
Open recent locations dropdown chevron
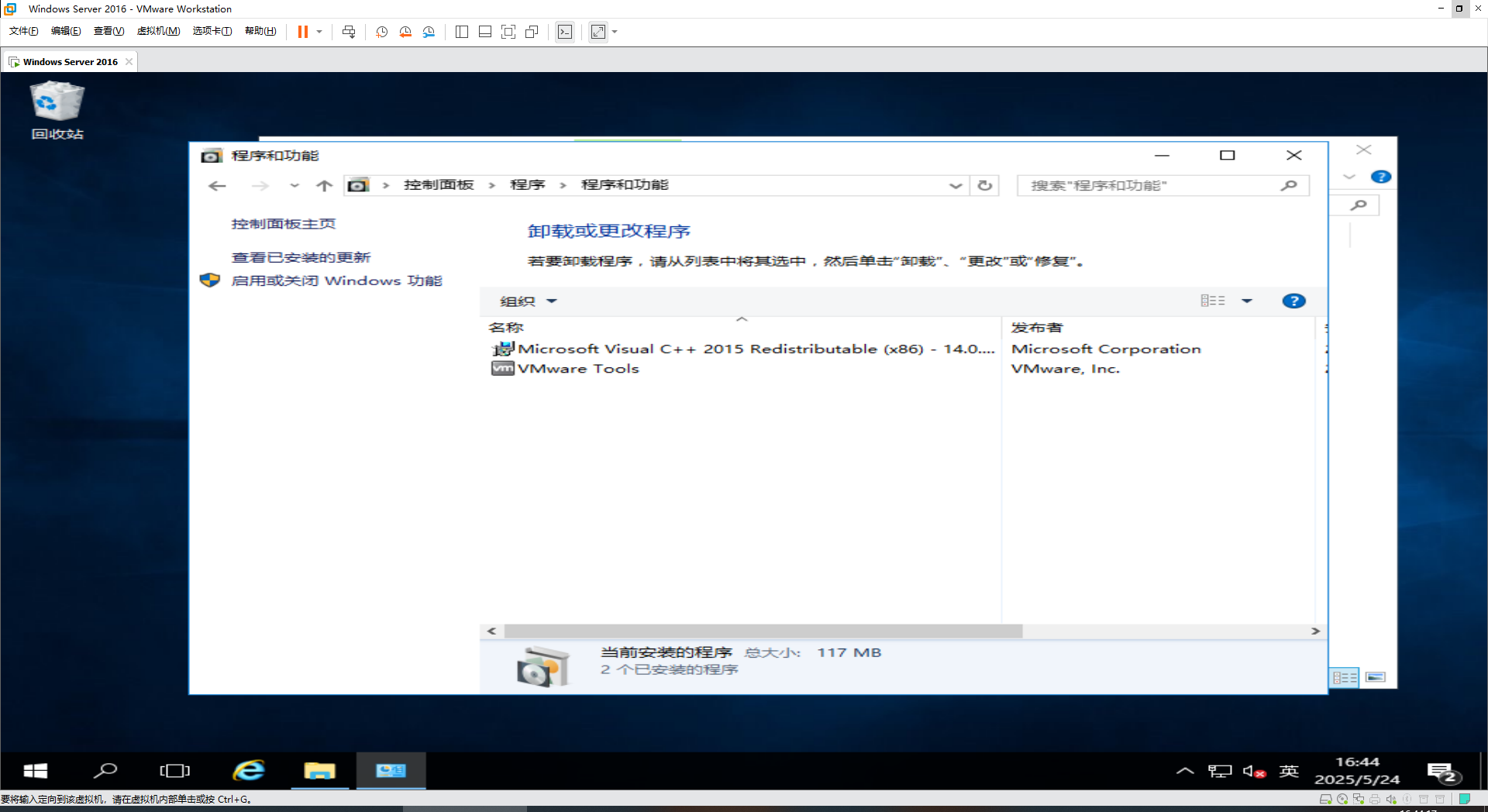pyautogui.click(x=294, y=185)
